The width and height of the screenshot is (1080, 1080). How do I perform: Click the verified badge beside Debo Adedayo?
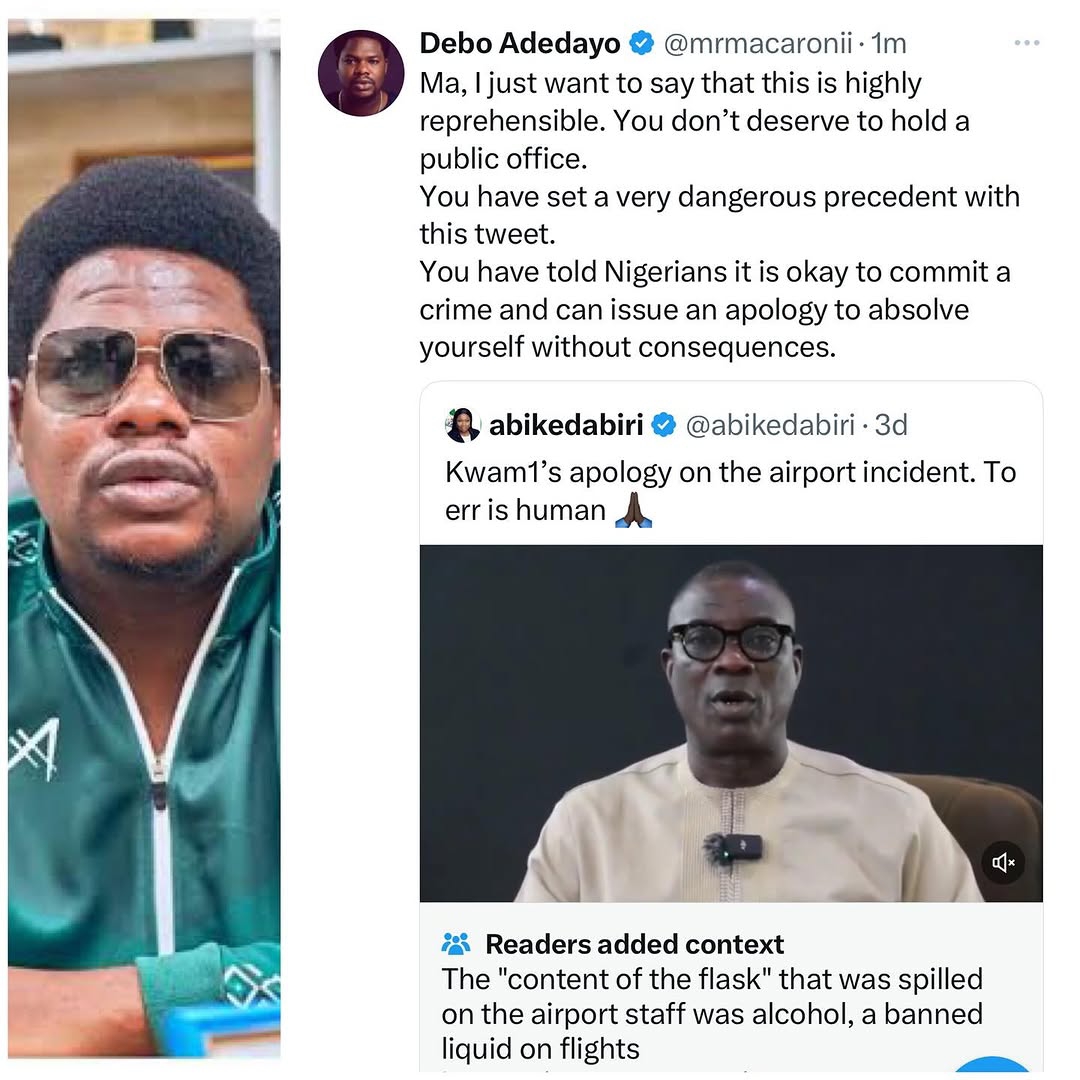tap(641, 44)
